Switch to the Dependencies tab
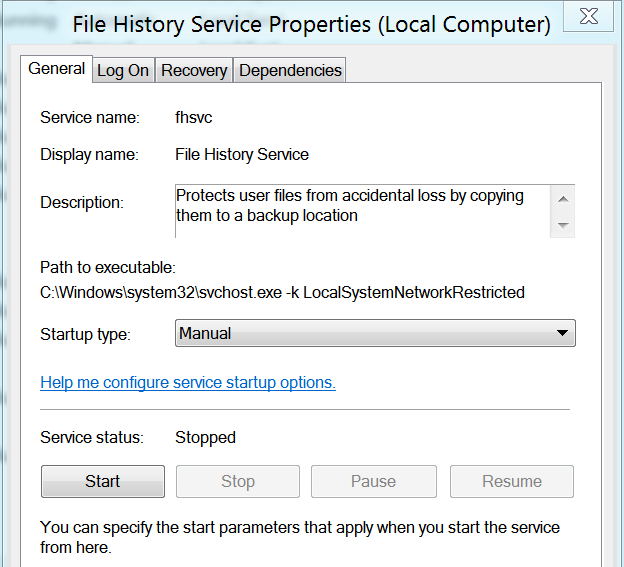 click(290, 70)
